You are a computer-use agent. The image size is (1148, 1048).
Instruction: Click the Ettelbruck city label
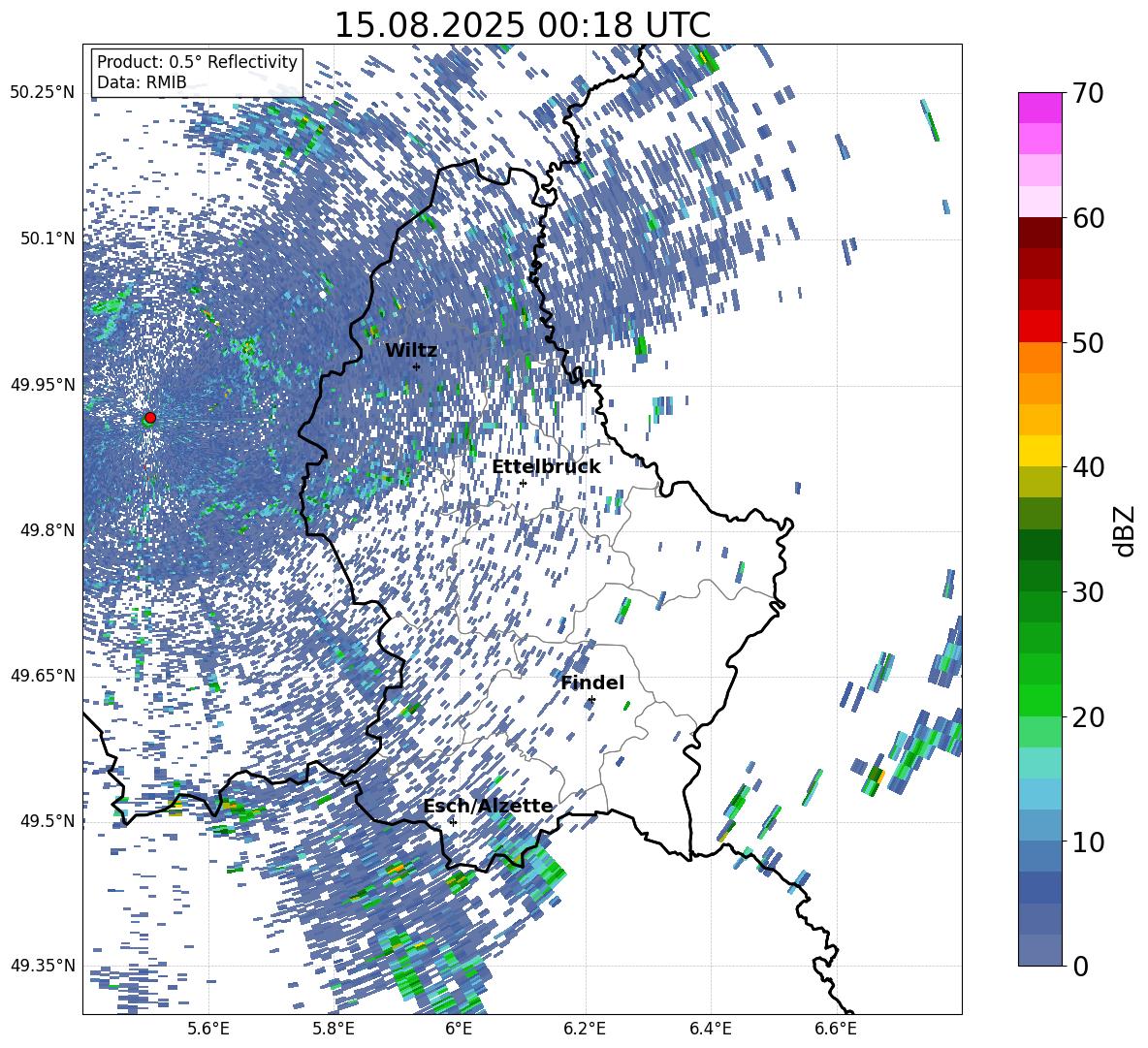546,467
